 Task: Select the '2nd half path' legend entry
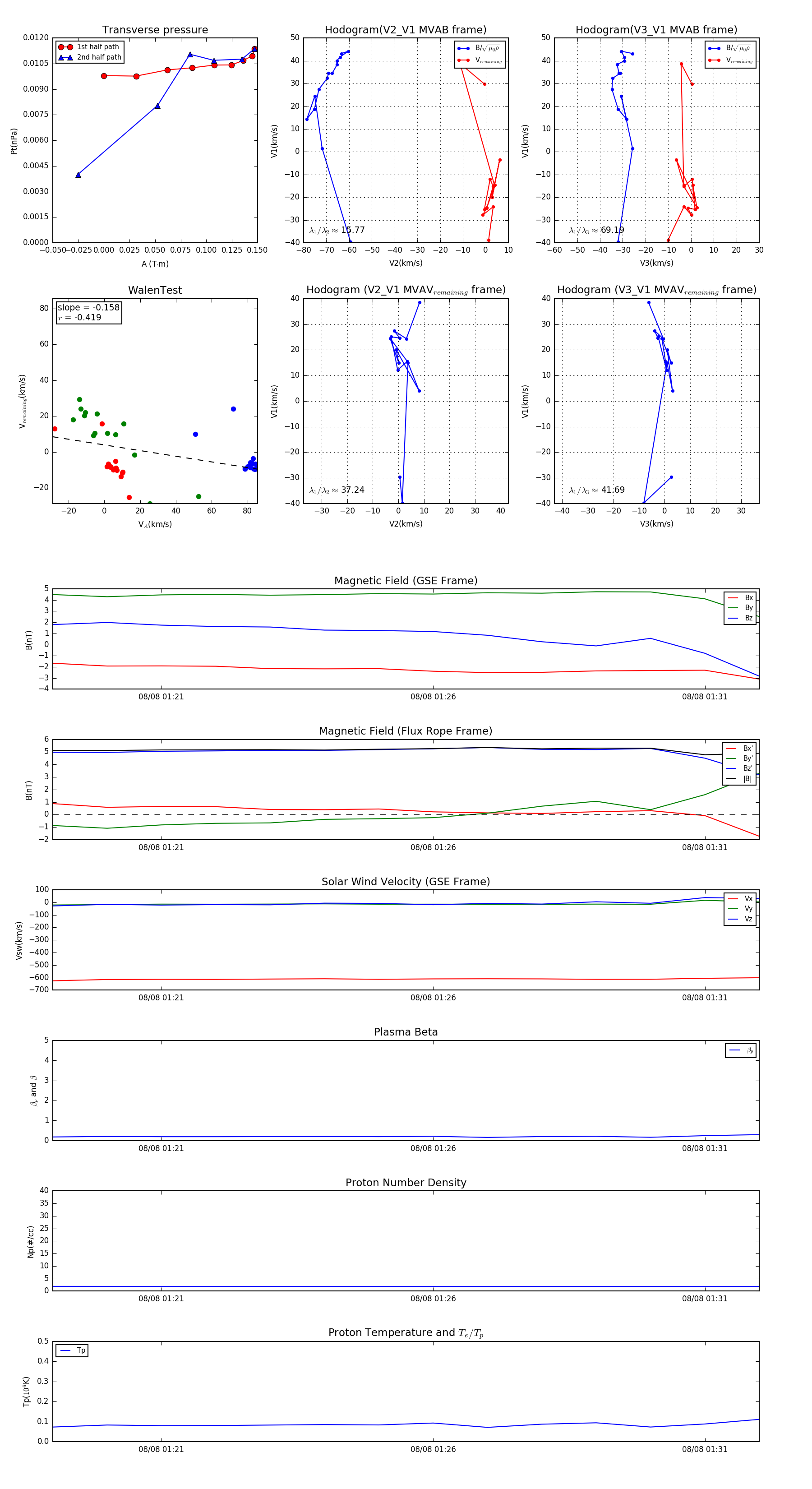[90, 57]
